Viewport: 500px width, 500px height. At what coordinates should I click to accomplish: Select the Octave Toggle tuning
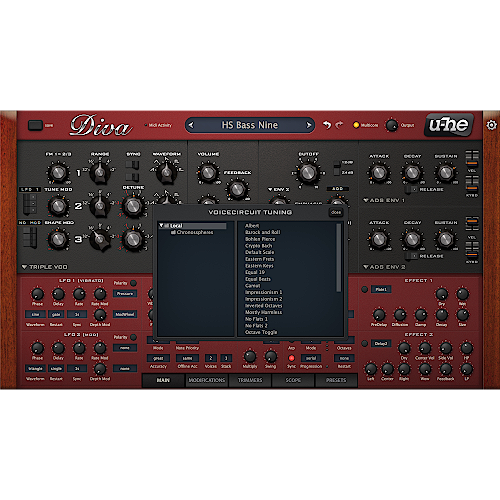261,332
